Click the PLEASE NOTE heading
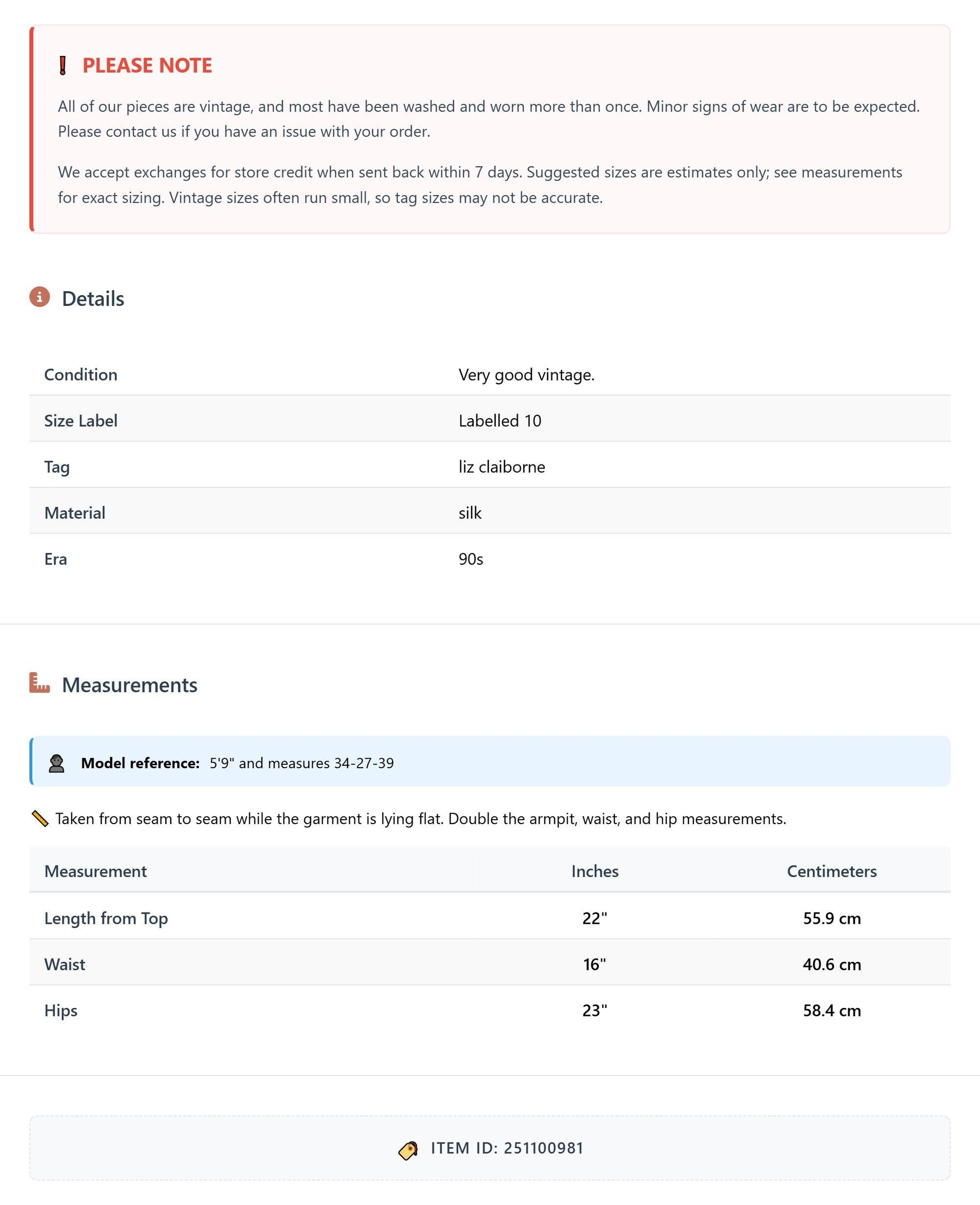 click(148, 65)
